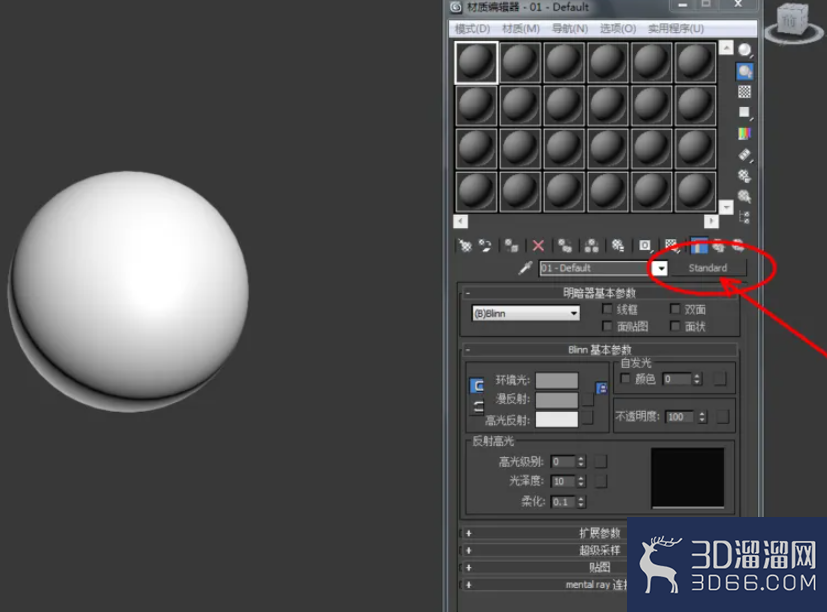Open the 选项(O) menu
Viewport: 827px width, 612px height.
point(618,28)
